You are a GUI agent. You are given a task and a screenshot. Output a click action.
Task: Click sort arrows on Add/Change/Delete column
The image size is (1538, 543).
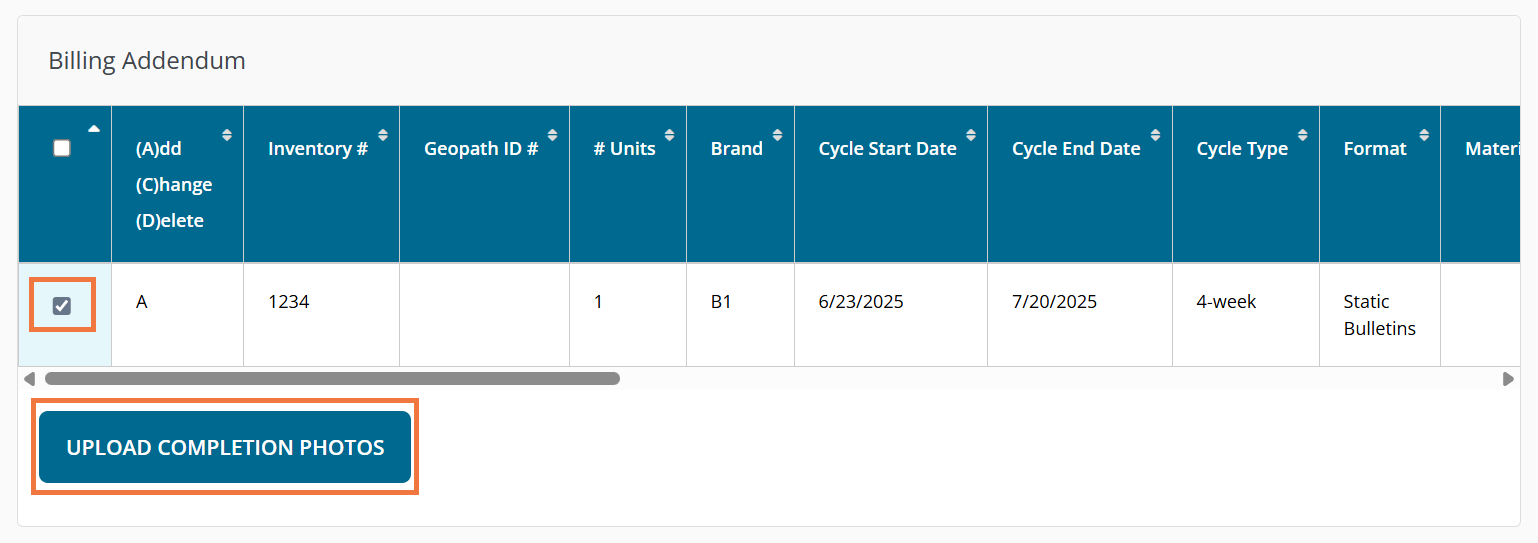click(227, 134)
